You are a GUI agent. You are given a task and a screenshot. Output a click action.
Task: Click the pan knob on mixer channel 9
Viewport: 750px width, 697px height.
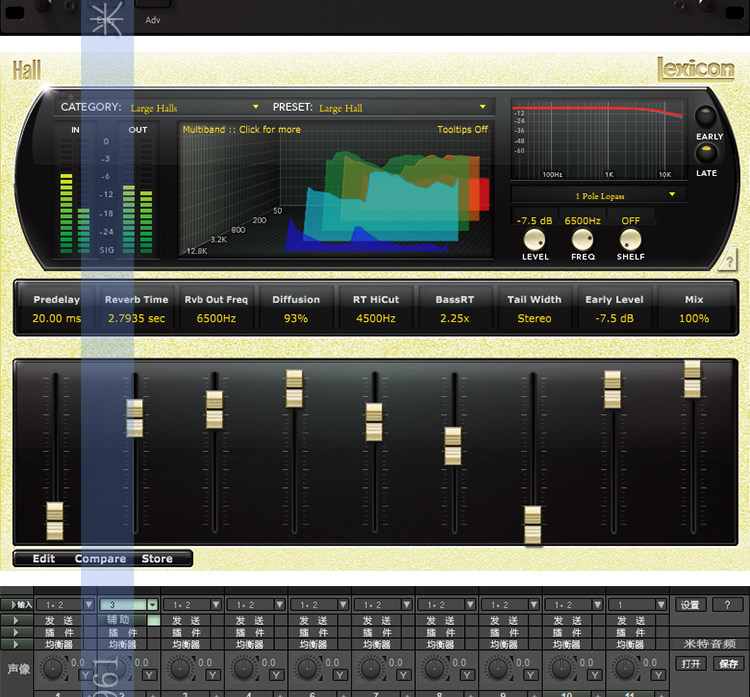[x=498, y=668]
